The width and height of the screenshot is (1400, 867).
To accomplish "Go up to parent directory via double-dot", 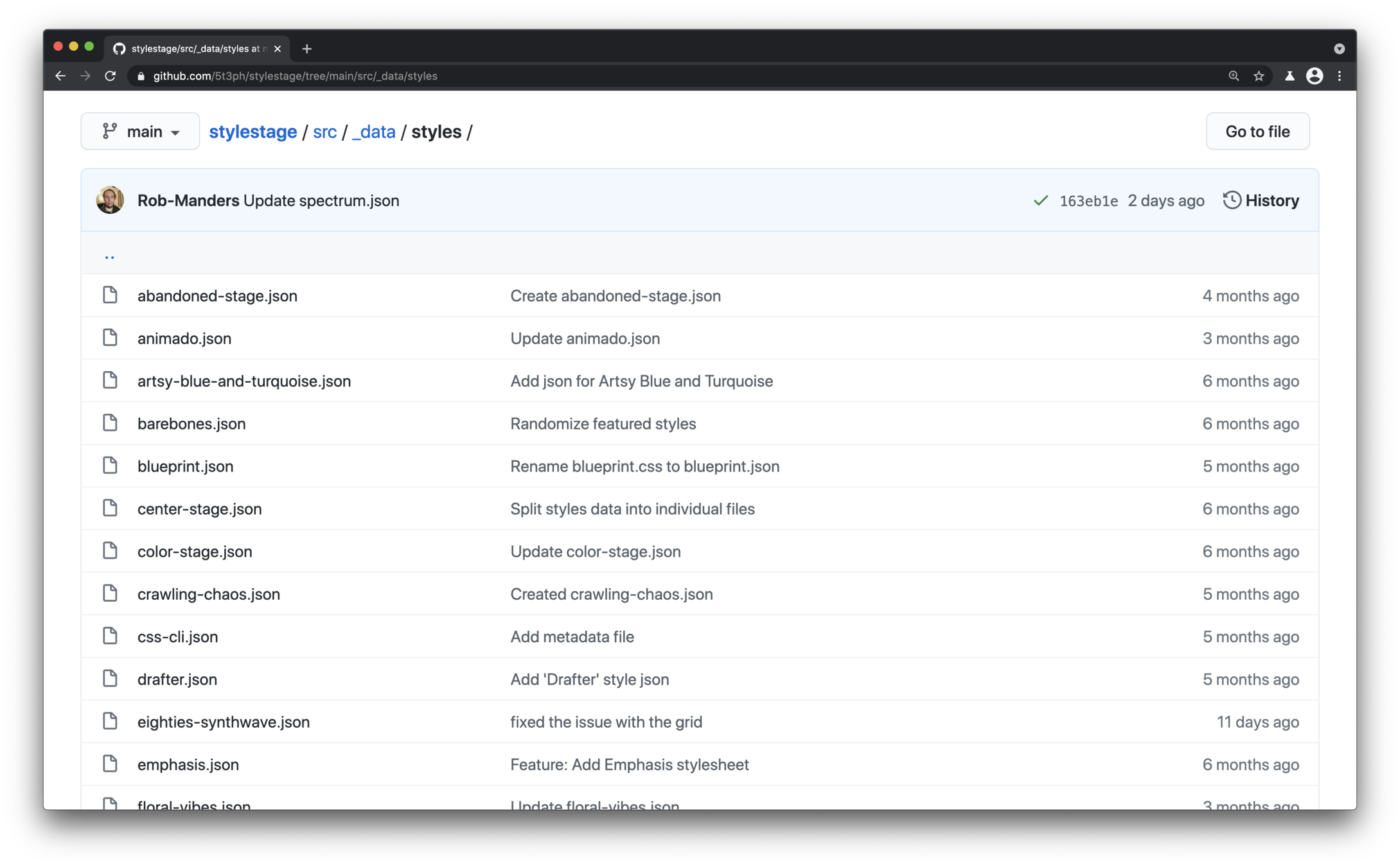I will tap(109, 256).
